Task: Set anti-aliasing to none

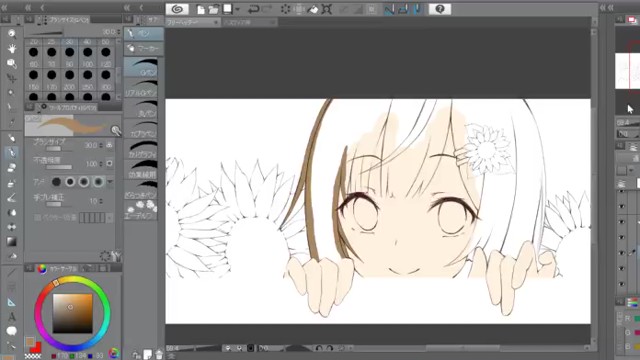Action: point(56,182)
